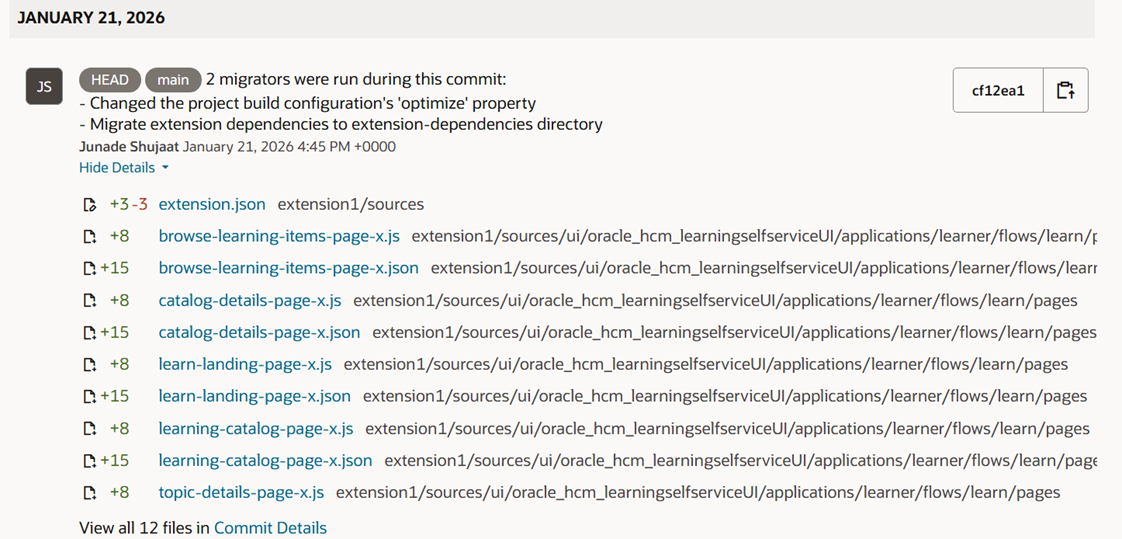Open learn-landing-page-x.json file link
Image resolution: width=1122 pixels, height=539 pixels.
tap(255, 397)
